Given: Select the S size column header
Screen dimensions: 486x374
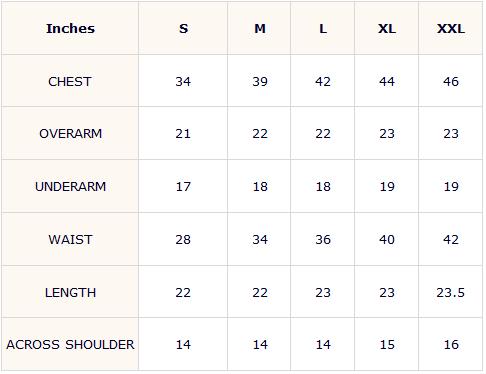Looking at the screenshot, I should (x=183, y=29).
